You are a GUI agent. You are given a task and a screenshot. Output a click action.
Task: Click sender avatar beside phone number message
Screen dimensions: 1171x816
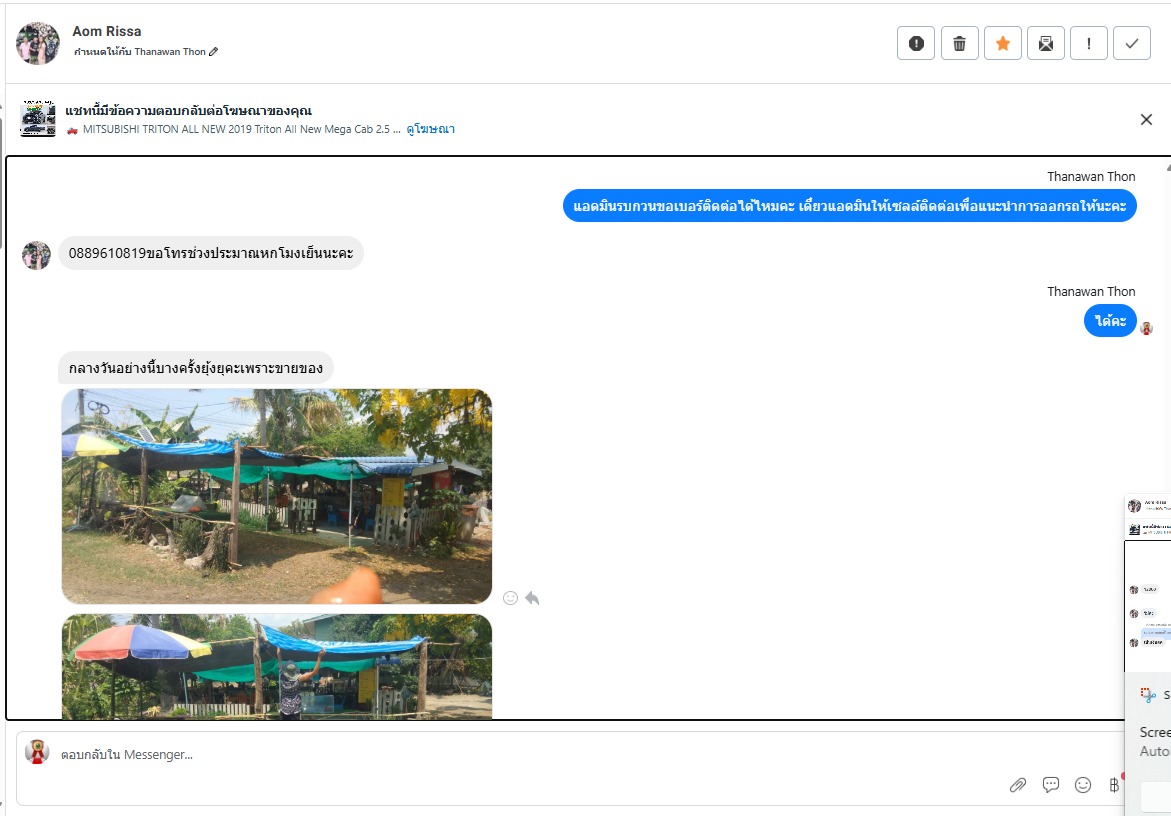36,255
